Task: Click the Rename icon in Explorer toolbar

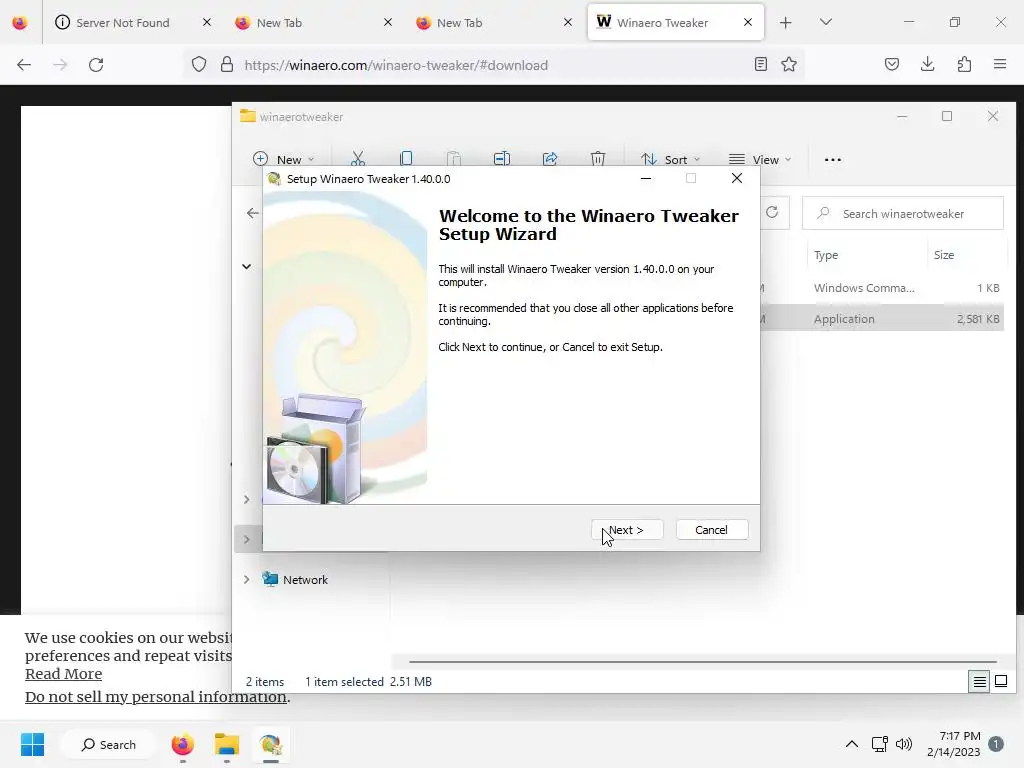Action: pos(502,159)
